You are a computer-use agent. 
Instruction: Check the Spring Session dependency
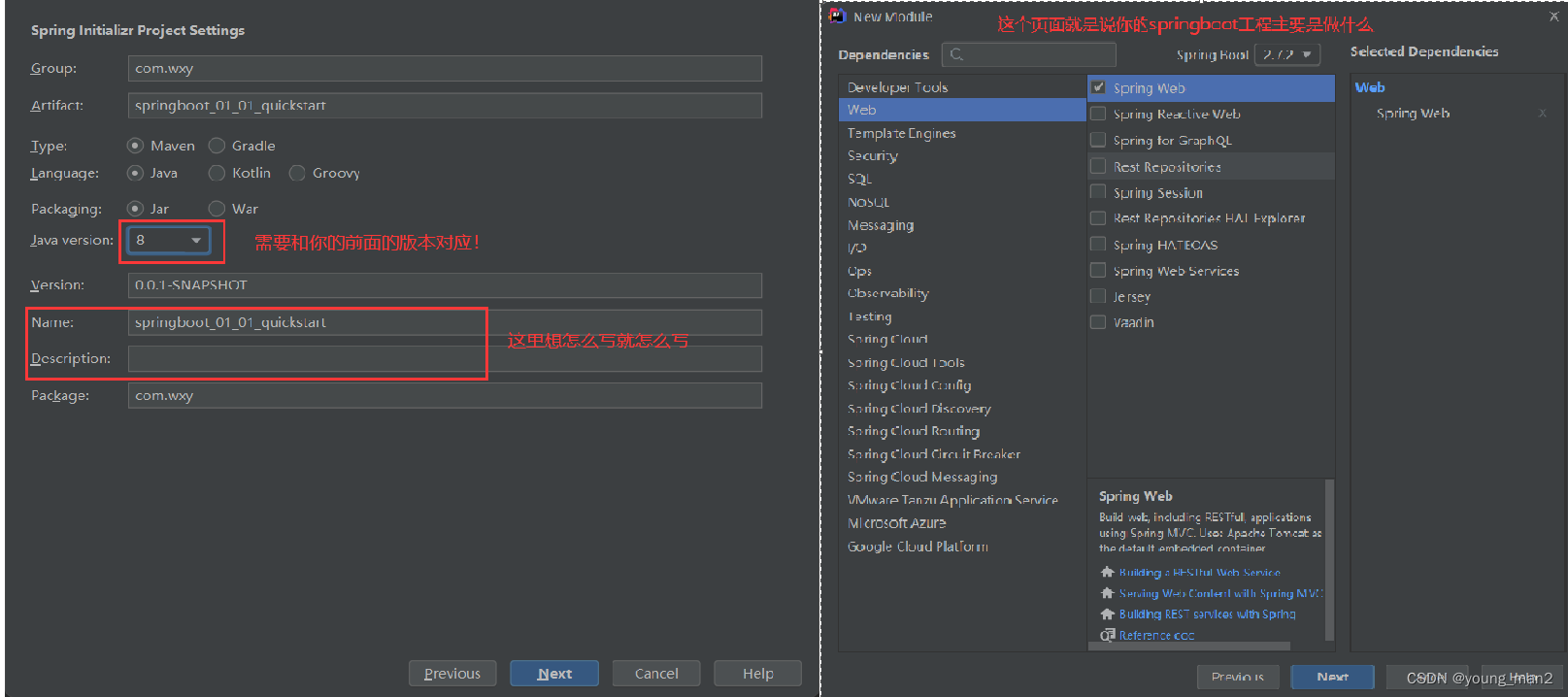coord(1098,192)
